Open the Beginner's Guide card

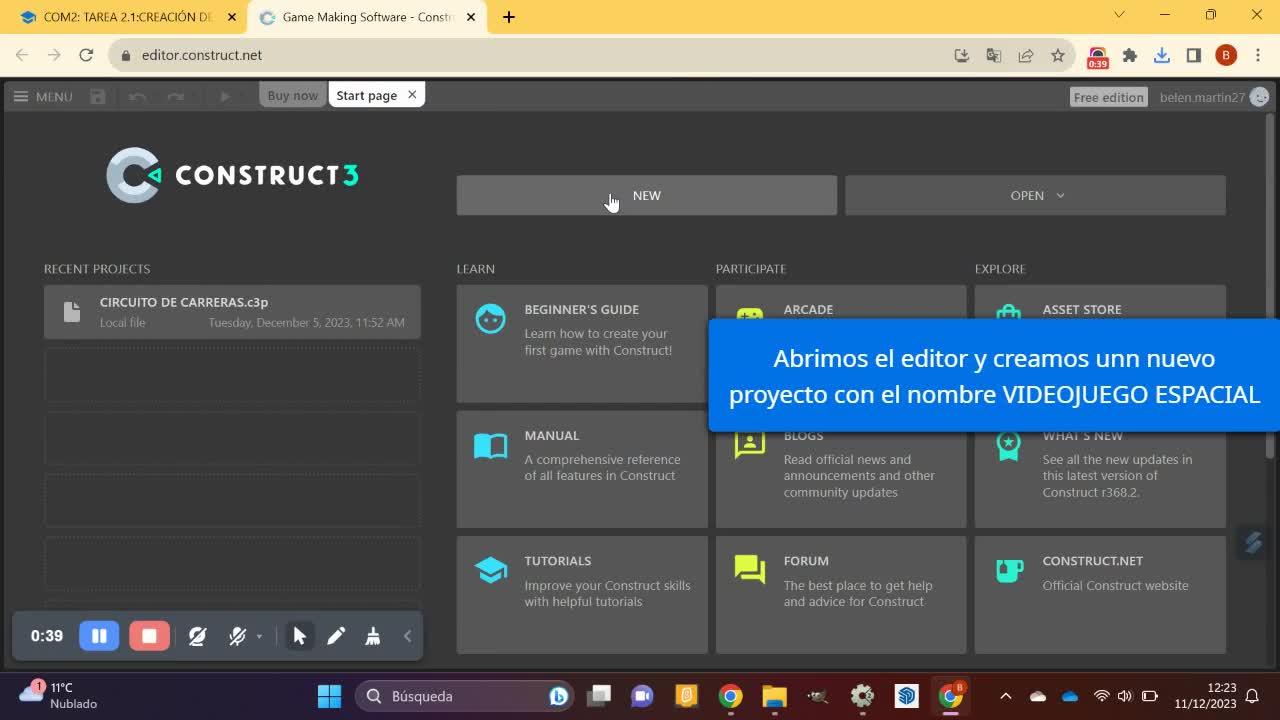[582, 343]
